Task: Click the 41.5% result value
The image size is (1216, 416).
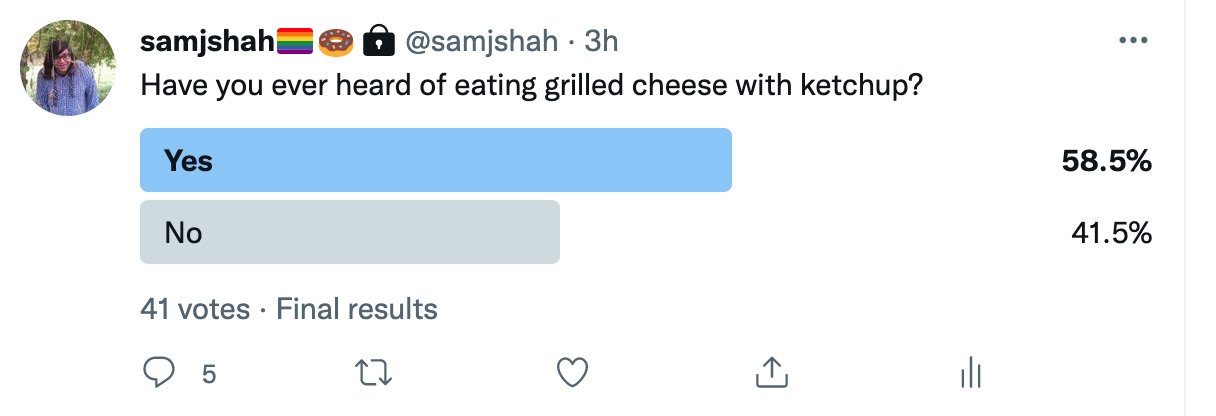Action: [1111, 233]
